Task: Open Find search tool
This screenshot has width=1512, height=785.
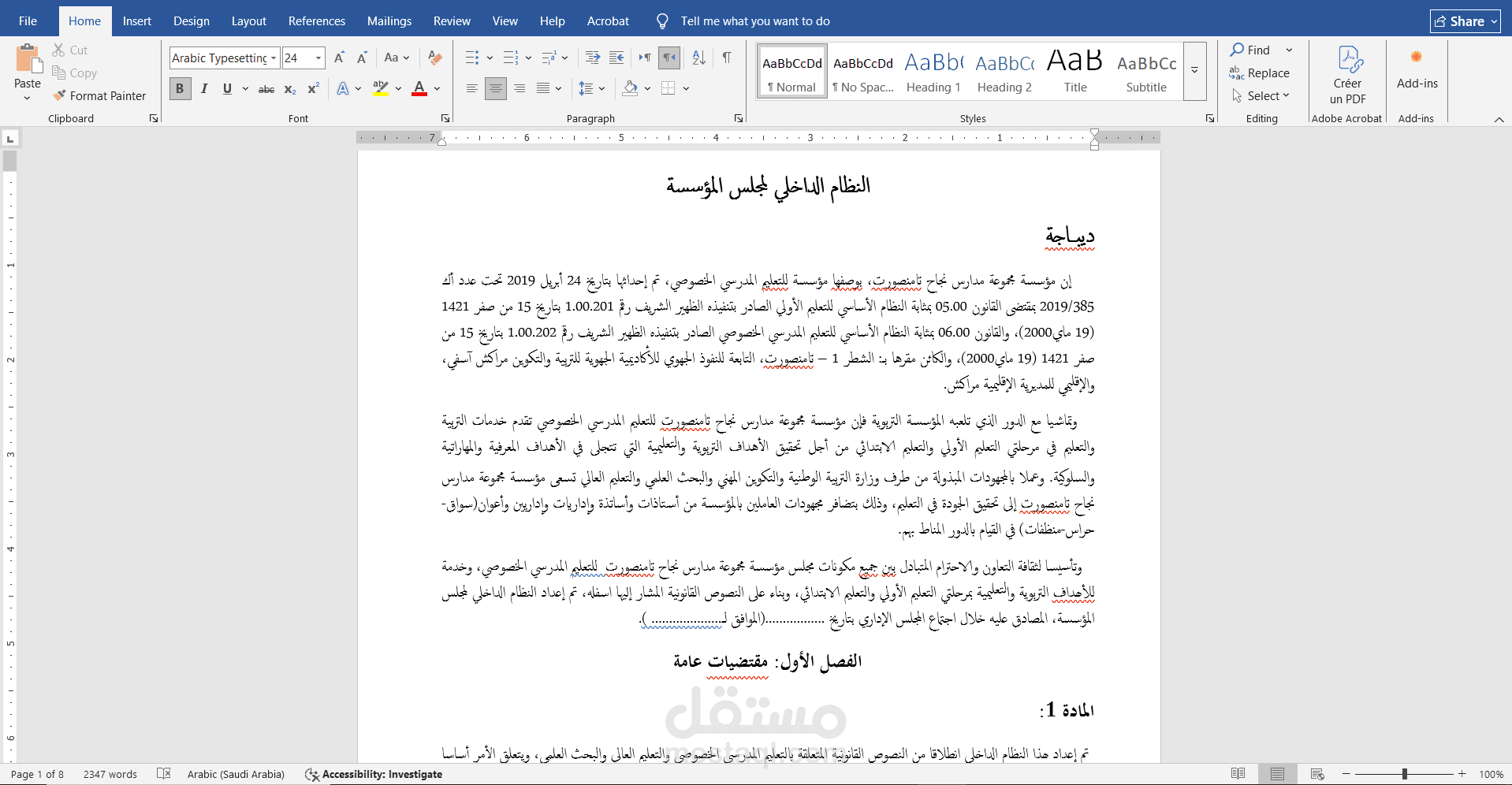Action: 1250,50
